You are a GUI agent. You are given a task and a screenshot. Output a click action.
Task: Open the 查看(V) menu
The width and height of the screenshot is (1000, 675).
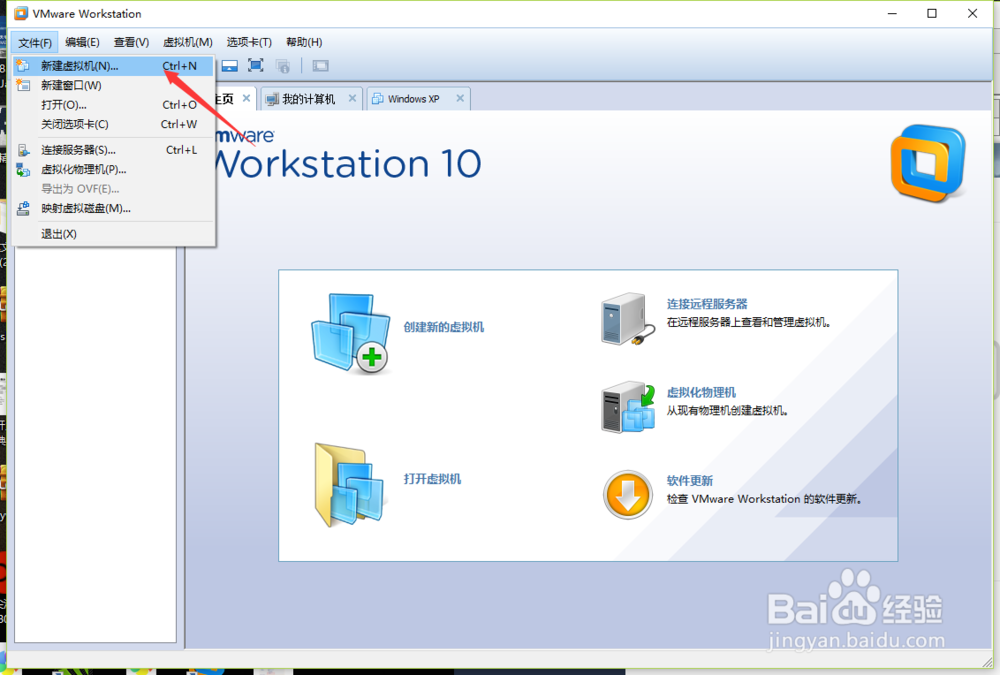click(x=131, y=42)
